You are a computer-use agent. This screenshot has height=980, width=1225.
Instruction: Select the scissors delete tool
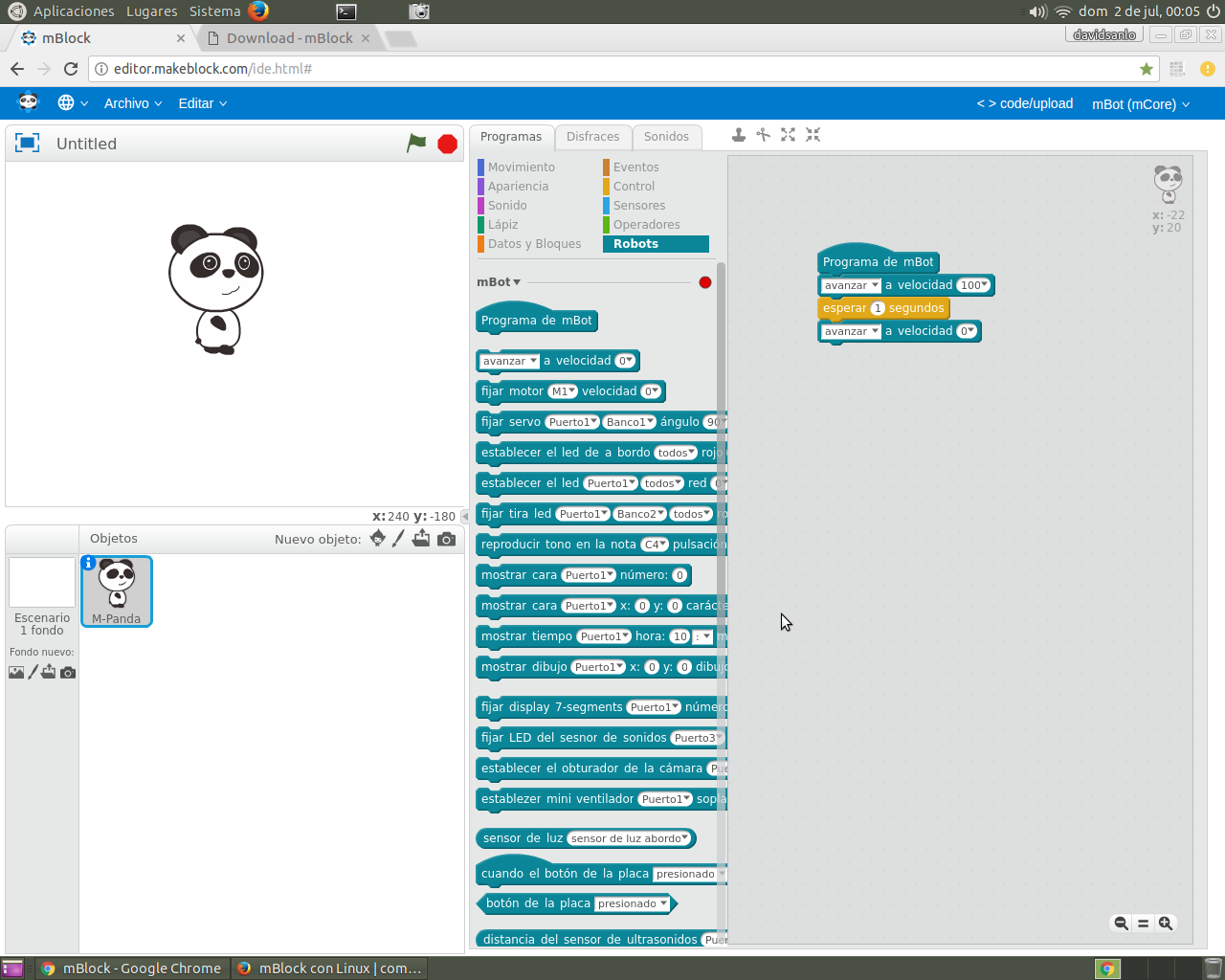click(763, 135)
